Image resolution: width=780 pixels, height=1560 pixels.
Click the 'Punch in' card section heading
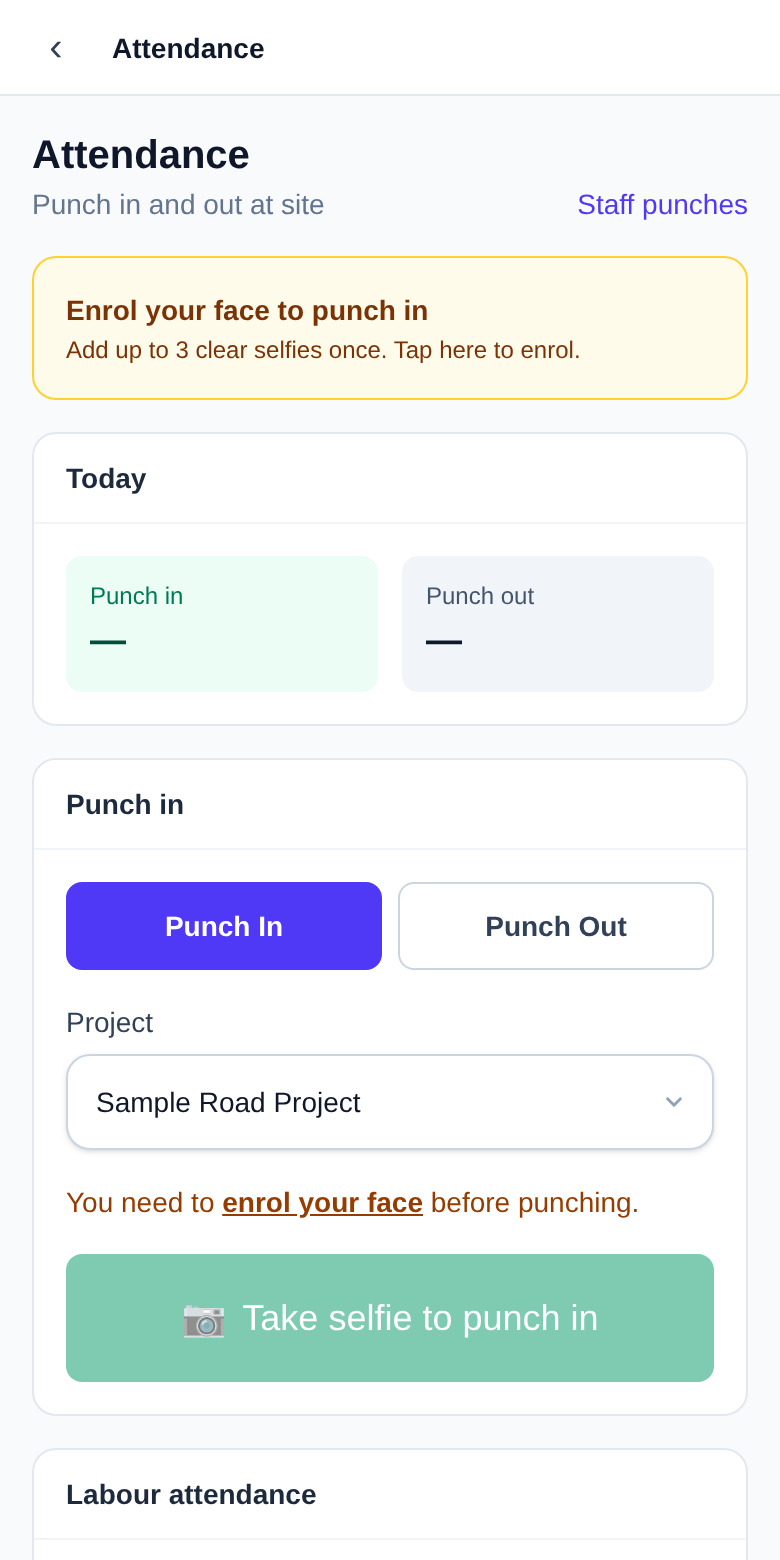point(125,805)
